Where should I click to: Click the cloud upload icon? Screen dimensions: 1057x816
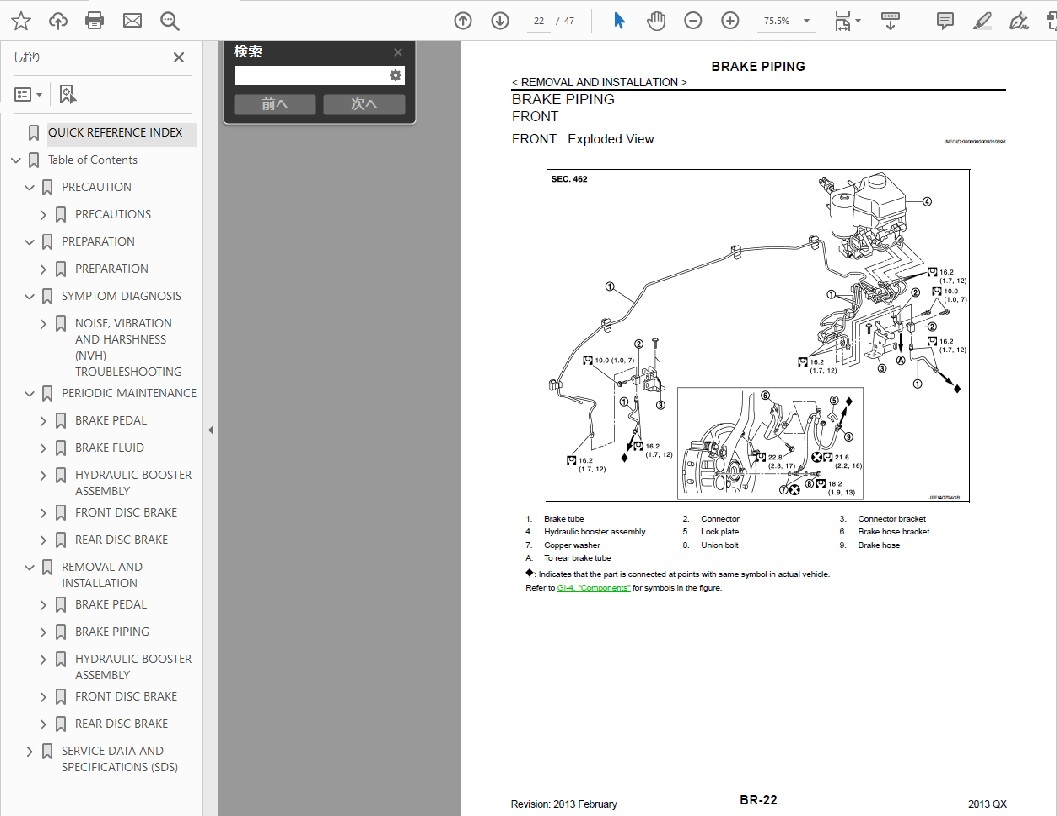[58, 21]
